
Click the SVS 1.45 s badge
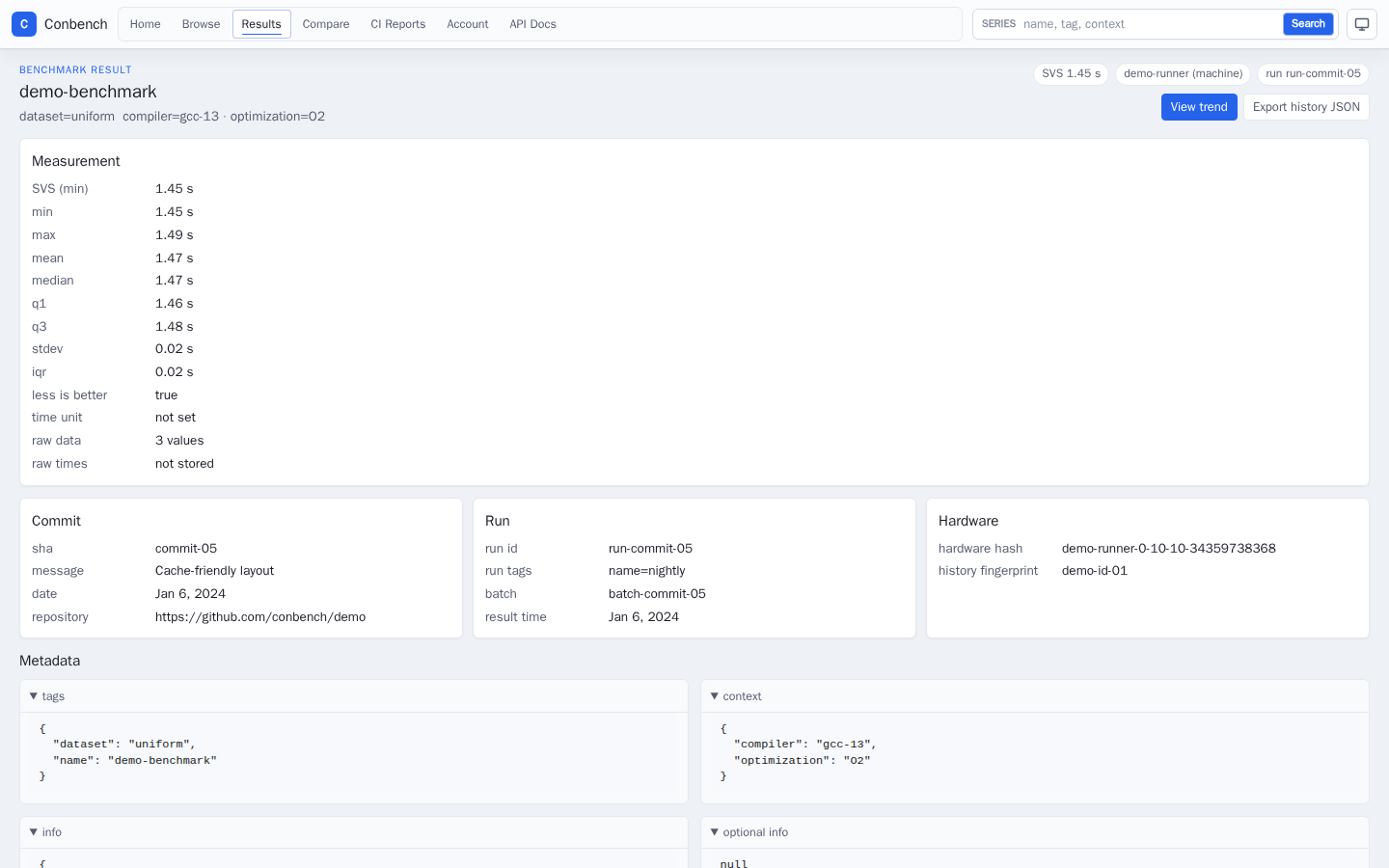click(x=1071, y=73)
